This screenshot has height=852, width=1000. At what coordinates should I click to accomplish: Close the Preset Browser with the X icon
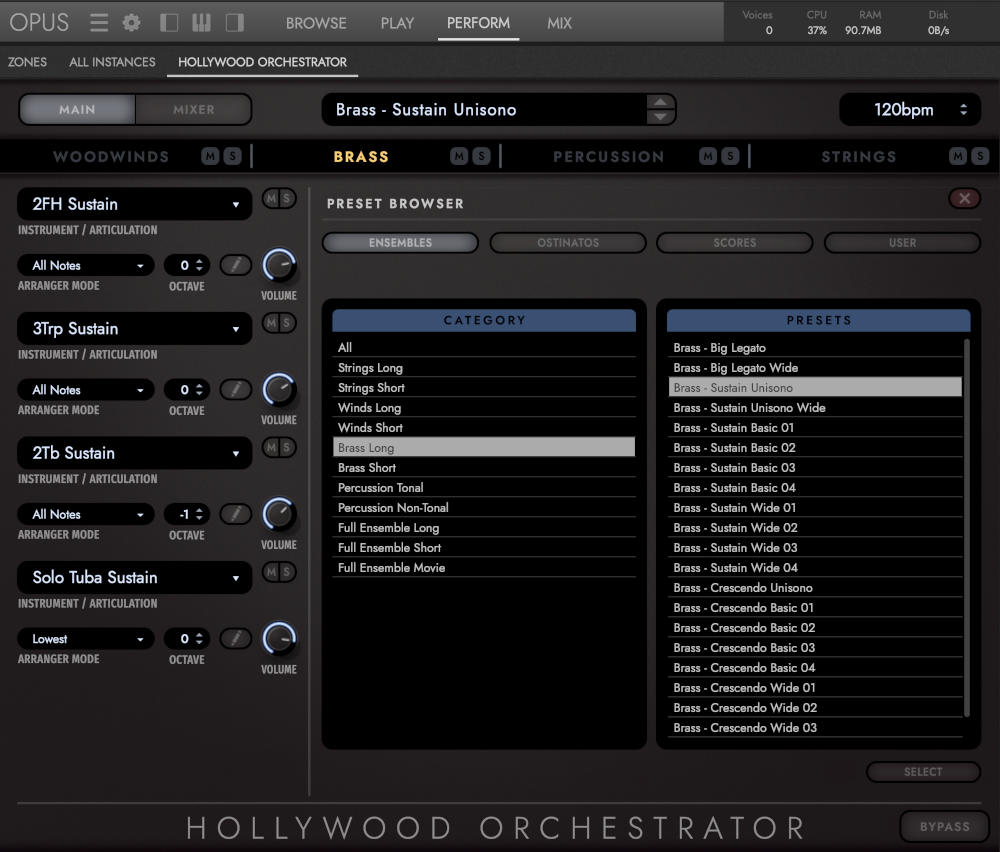coord(963,198)
